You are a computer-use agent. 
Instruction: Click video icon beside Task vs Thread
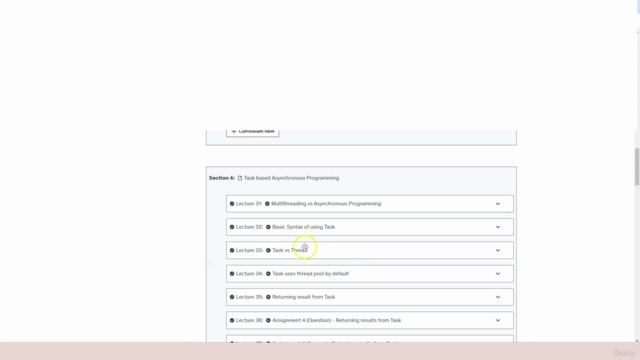(268, 250)
